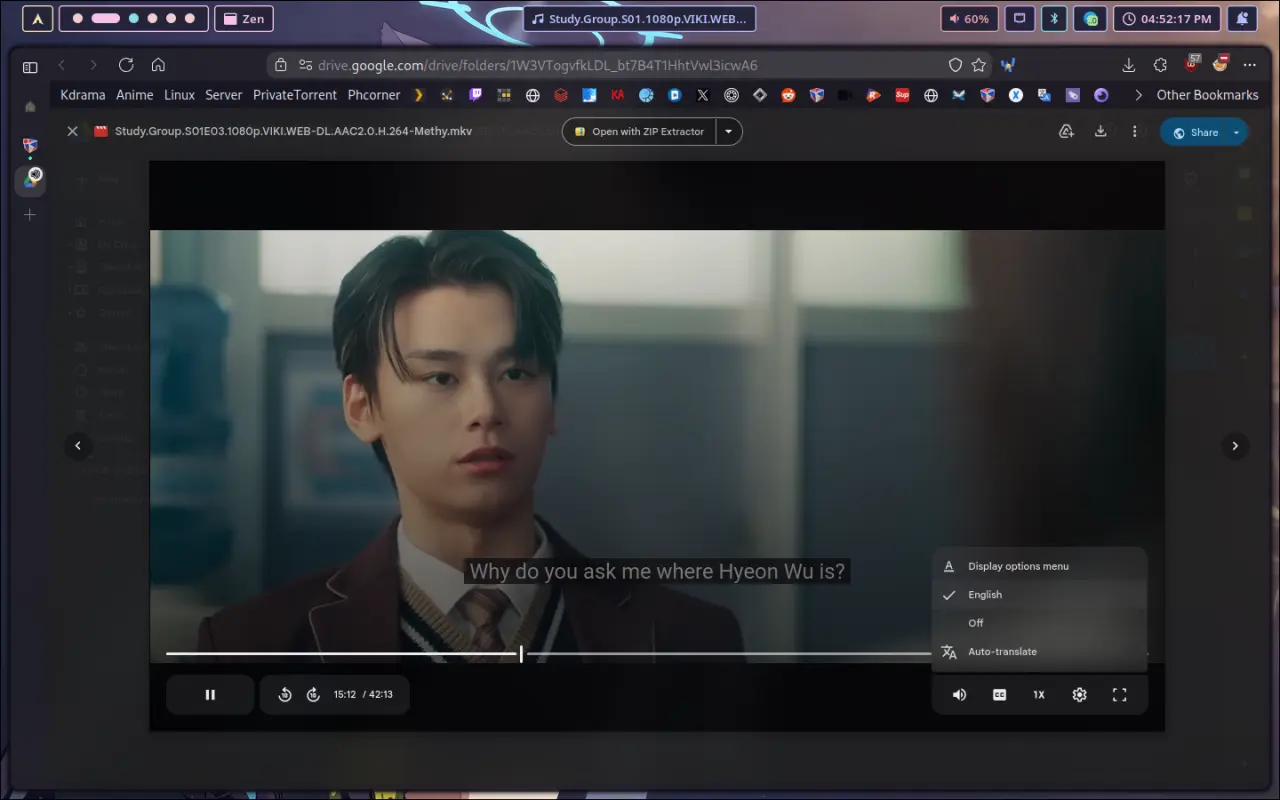Go to browser home page

(x=158, y=65)
